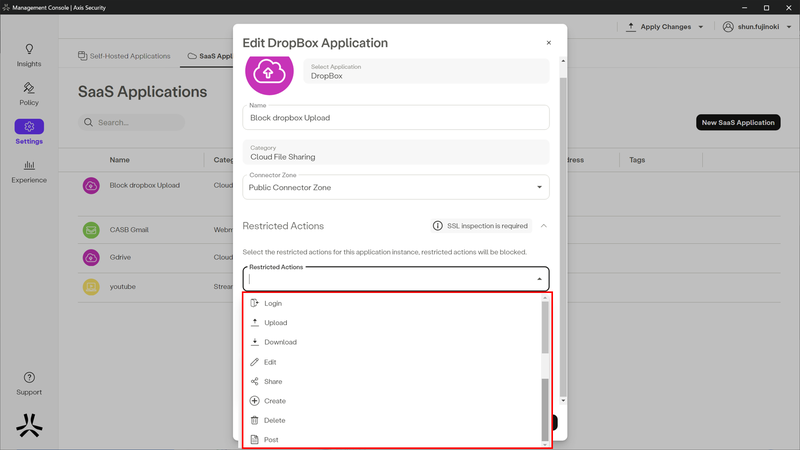Collapse the Restricted Actions section chevron
800x450 pixels.
(544, 226)
